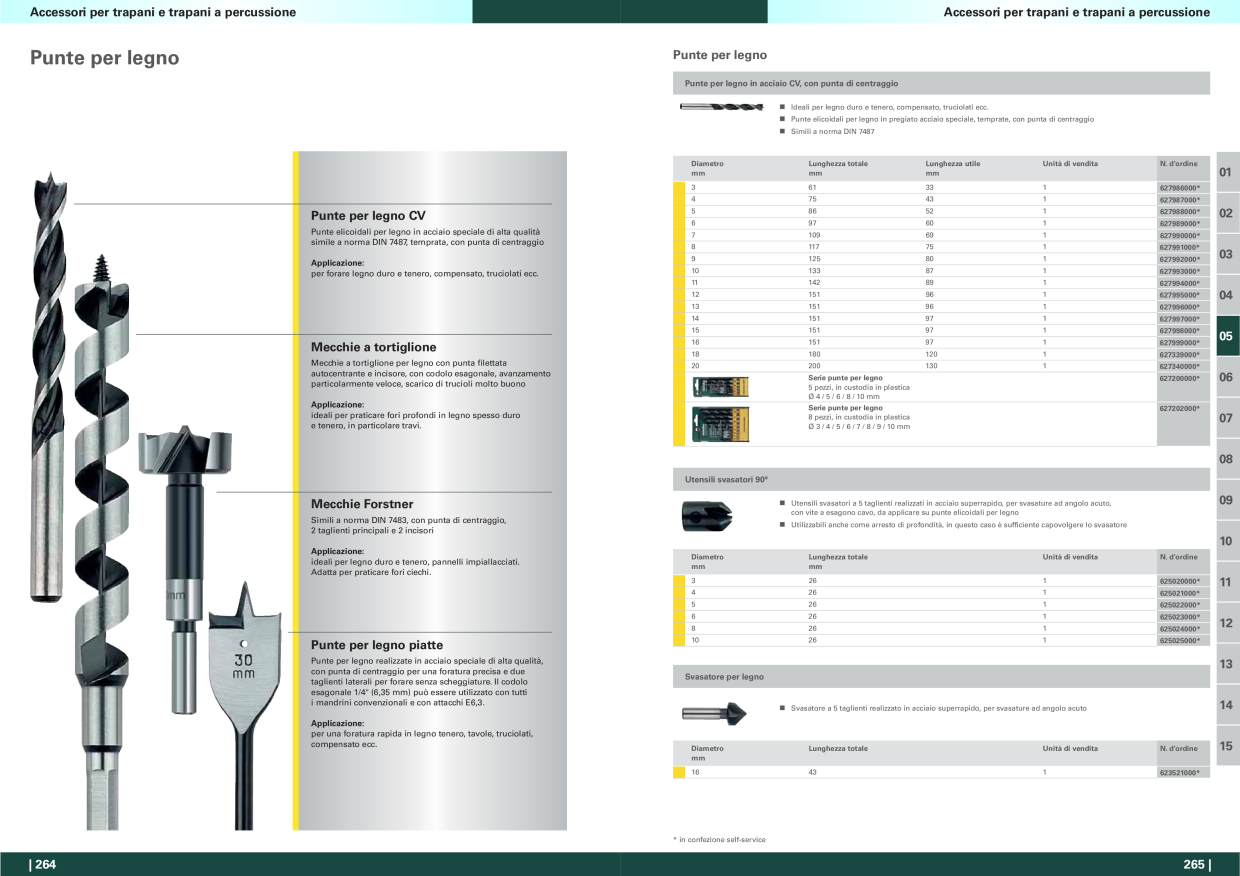The height and width of the screenshot is (876, 1240).
Task: Click total length value 200 in the diameter 20 row
Action: 814,366
